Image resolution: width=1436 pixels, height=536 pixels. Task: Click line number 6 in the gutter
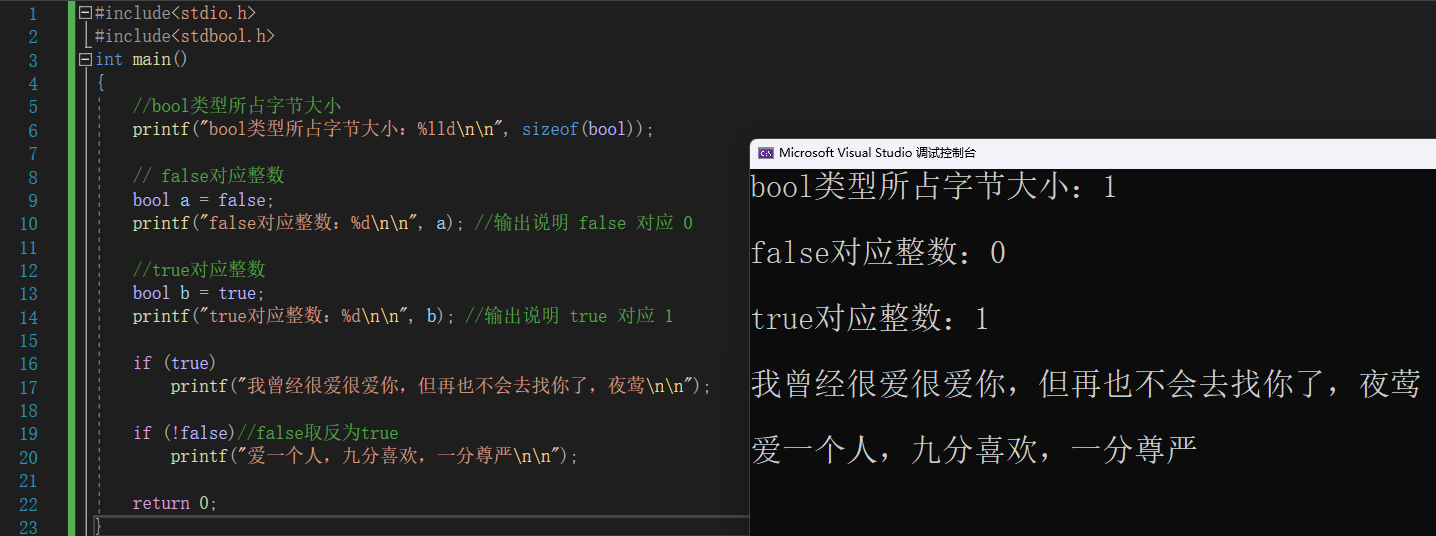pyautogui.click(x=32, y=130)
